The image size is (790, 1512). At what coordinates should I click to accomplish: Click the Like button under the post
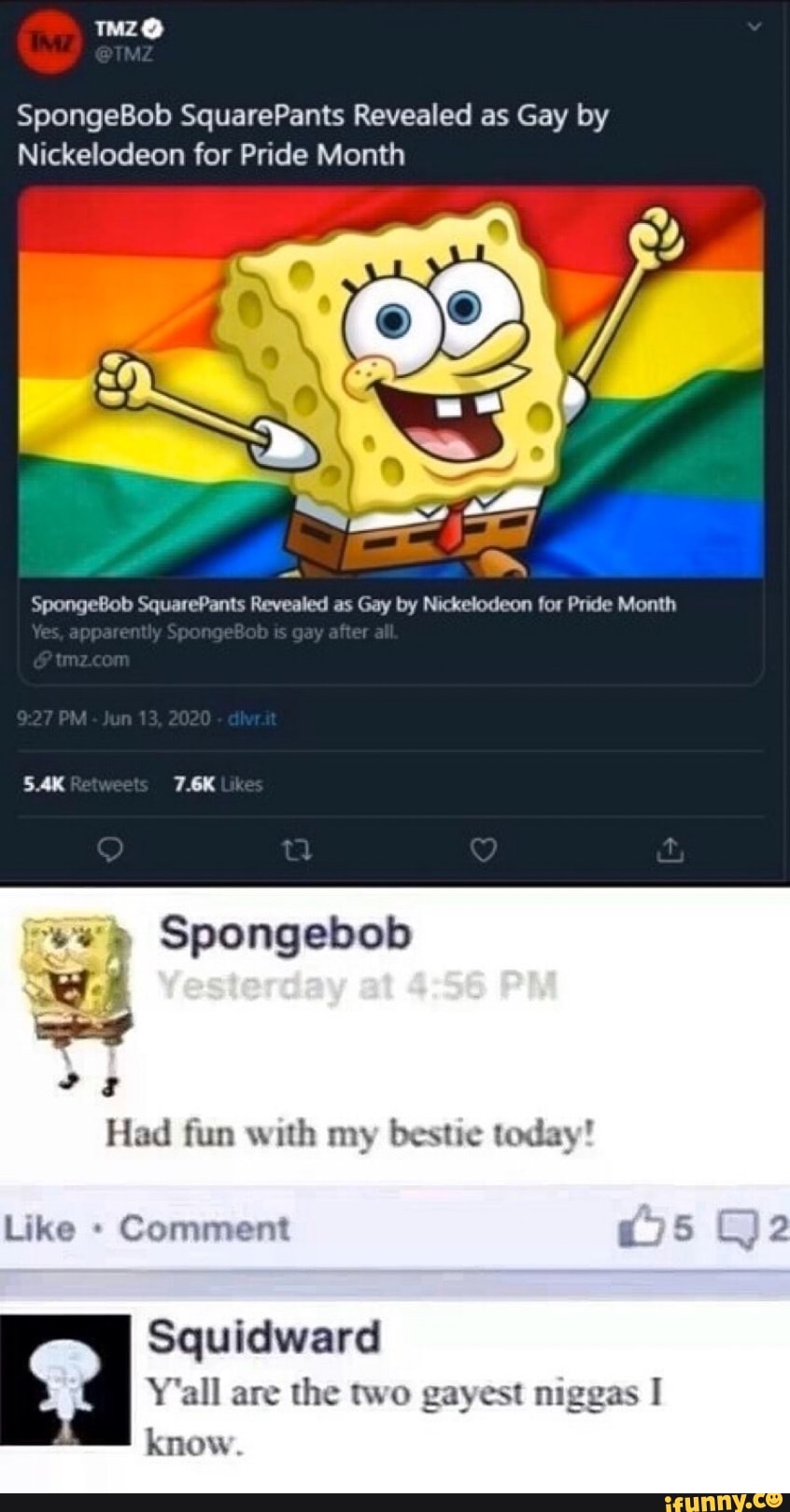pos(39,1228)
